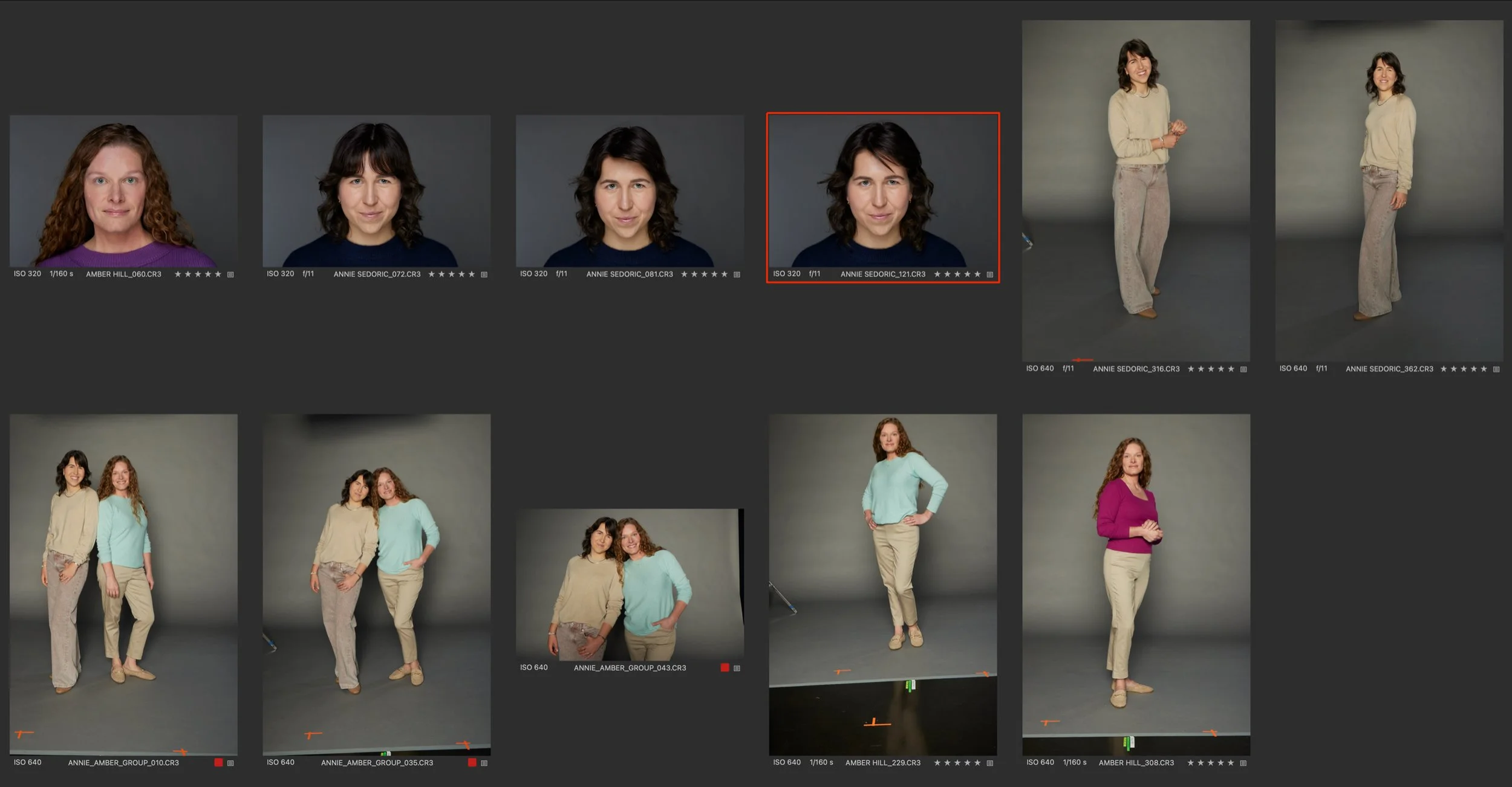Select ANNIE_AMBER_GROUP_043 landscape group thumbnail
Viewport: 1512px width, 787px height.
click(x=630, y=585)
